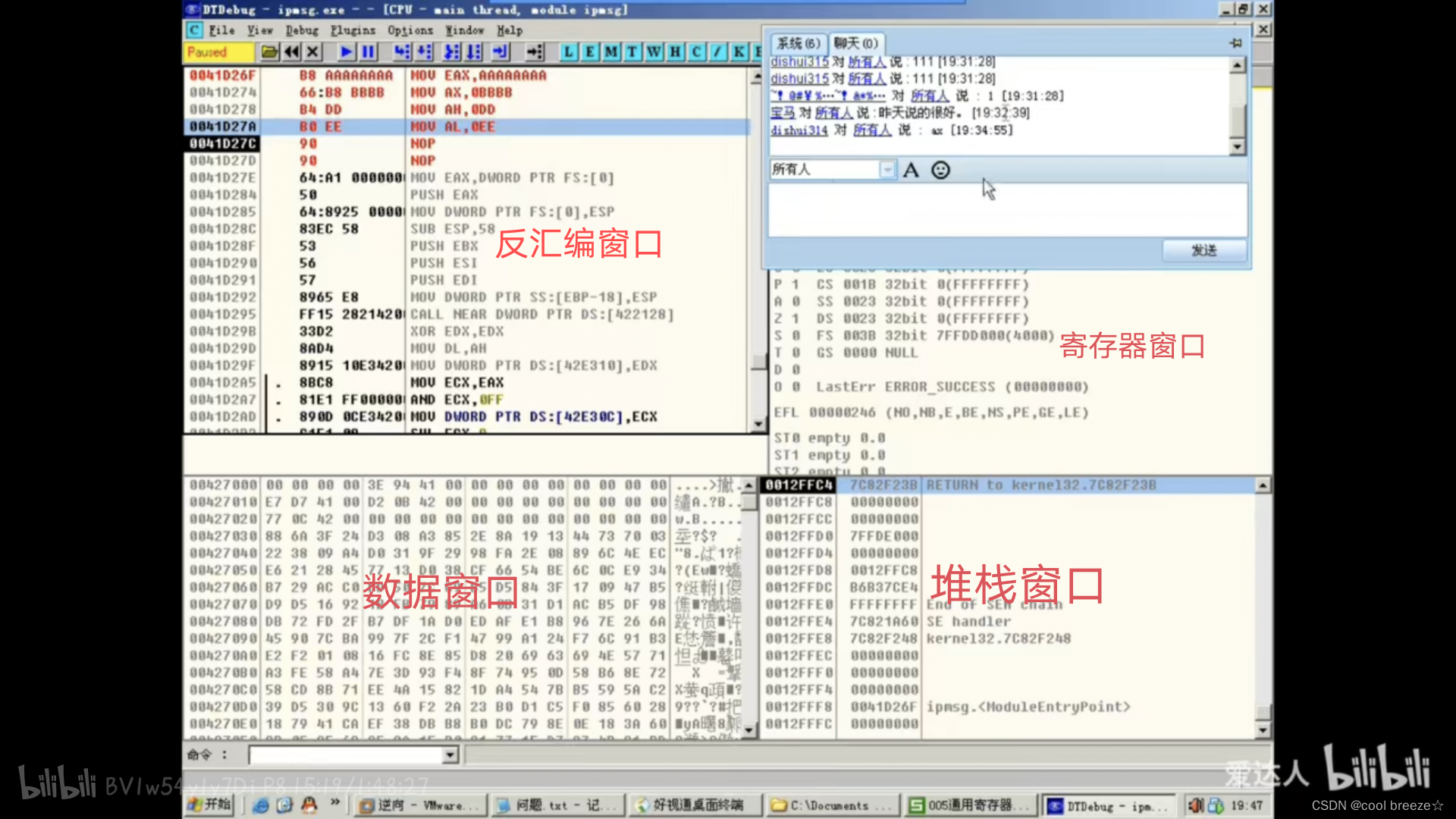The image size is (1456, 819).
Task: Show the CPU window via the C toolbar icon
Action: click(696, 52)
